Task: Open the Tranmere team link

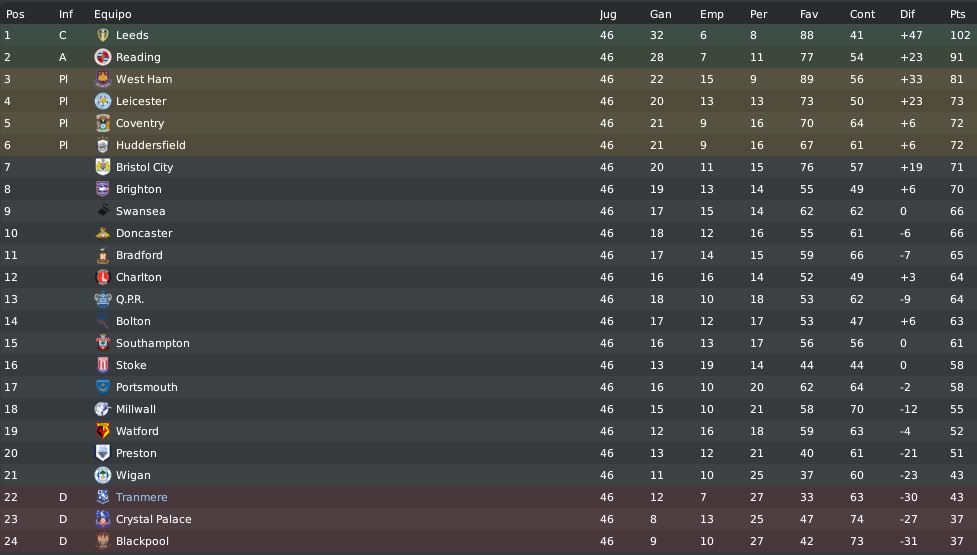Action: tap(141, 497)
